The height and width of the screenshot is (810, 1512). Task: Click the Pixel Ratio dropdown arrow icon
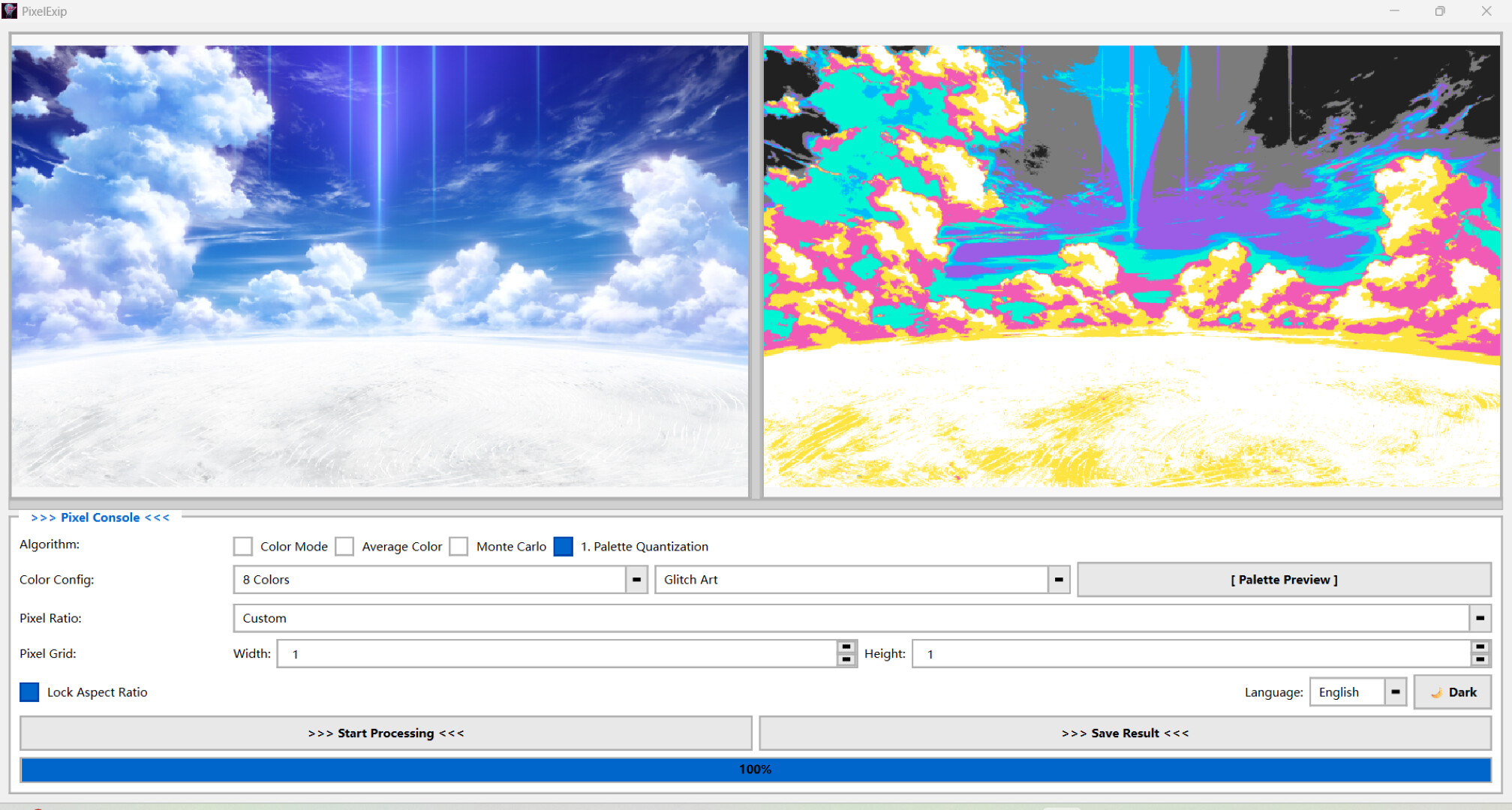(1479, 618)
